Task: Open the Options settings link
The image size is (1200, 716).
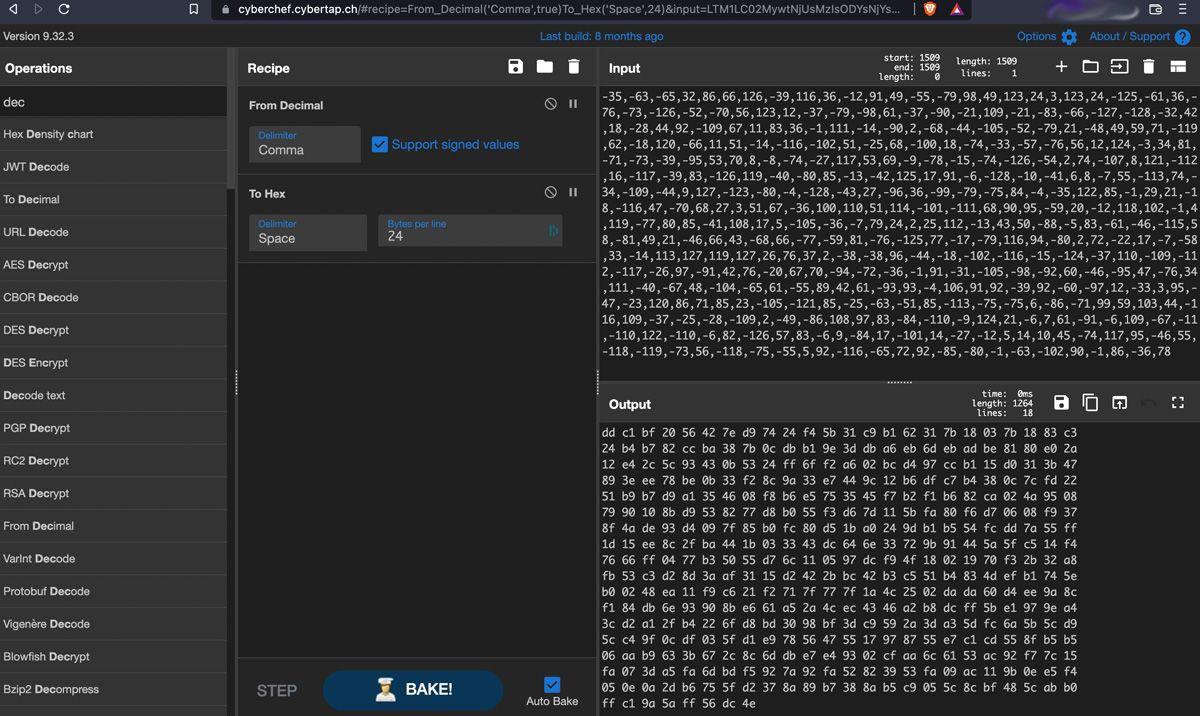Action: pos(1046,36)
